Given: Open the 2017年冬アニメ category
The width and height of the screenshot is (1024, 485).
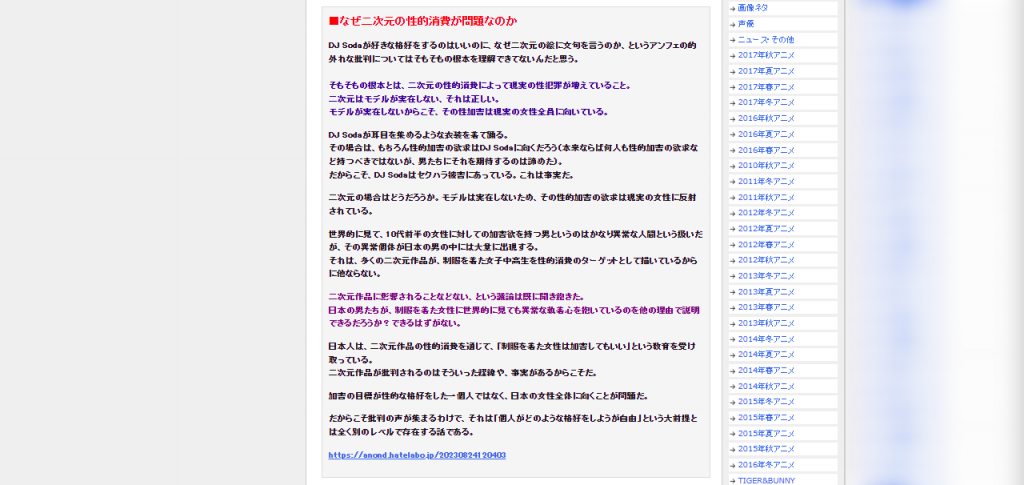Looking at the screenshot, I should pyautogui.click(x=766, y=102).
